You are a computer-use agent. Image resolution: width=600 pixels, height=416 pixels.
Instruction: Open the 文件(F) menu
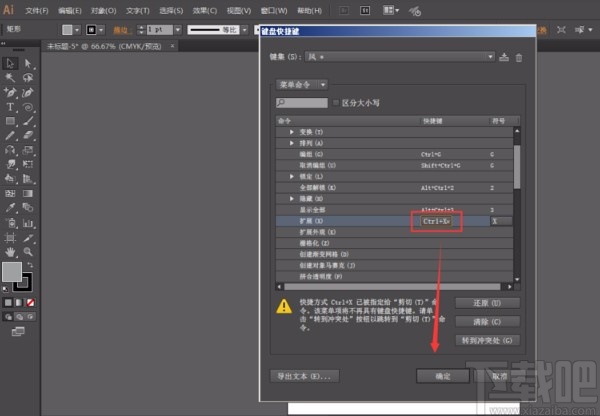coord(37,11)
